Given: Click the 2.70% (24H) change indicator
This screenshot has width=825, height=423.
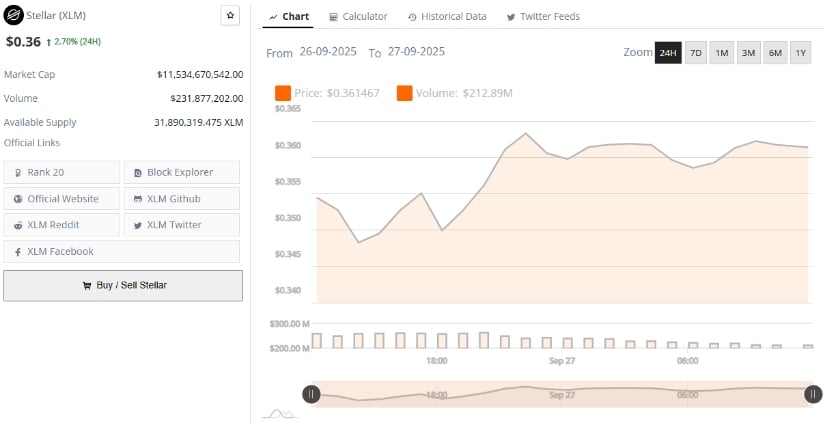Looking at the screenshot, I should pyautogui.click(x=73, y=42).
